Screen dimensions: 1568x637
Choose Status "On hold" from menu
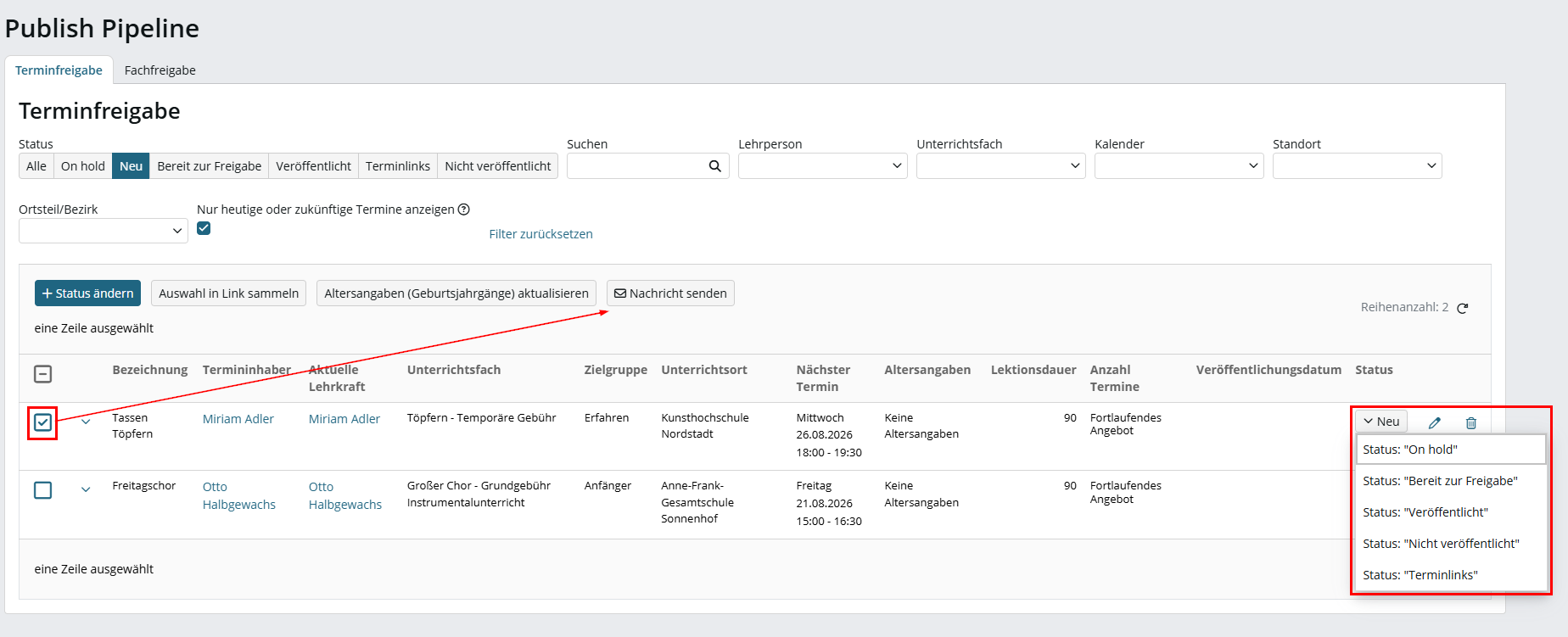click(1451, 450)
